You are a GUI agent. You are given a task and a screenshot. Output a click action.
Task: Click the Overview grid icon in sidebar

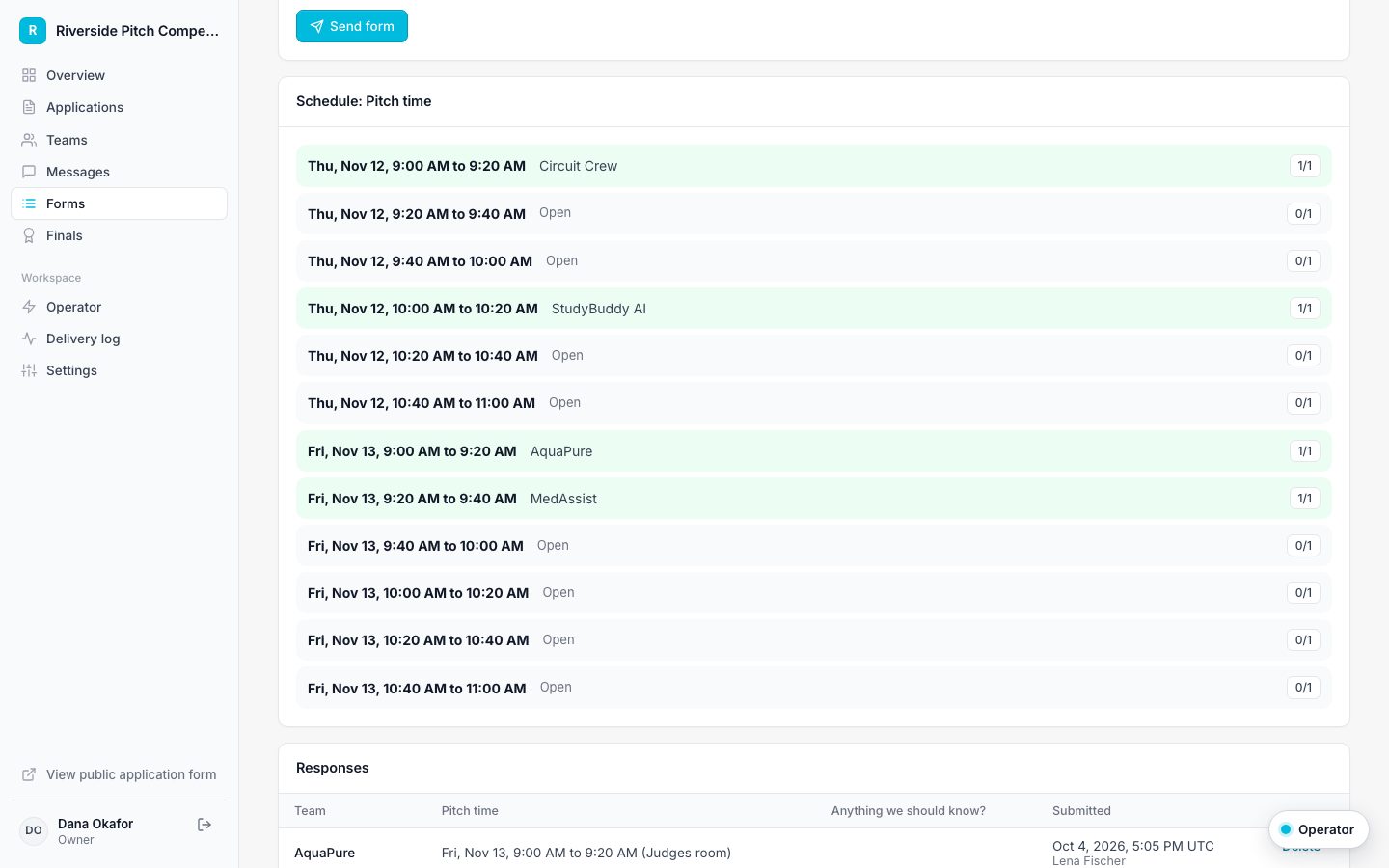[29, 75]
